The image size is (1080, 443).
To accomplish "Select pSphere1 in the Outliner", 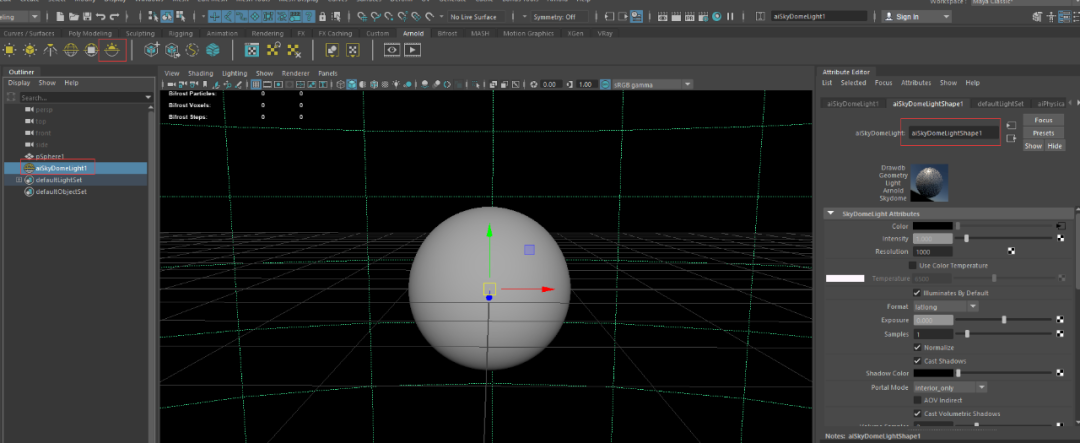I will [50, 156].
